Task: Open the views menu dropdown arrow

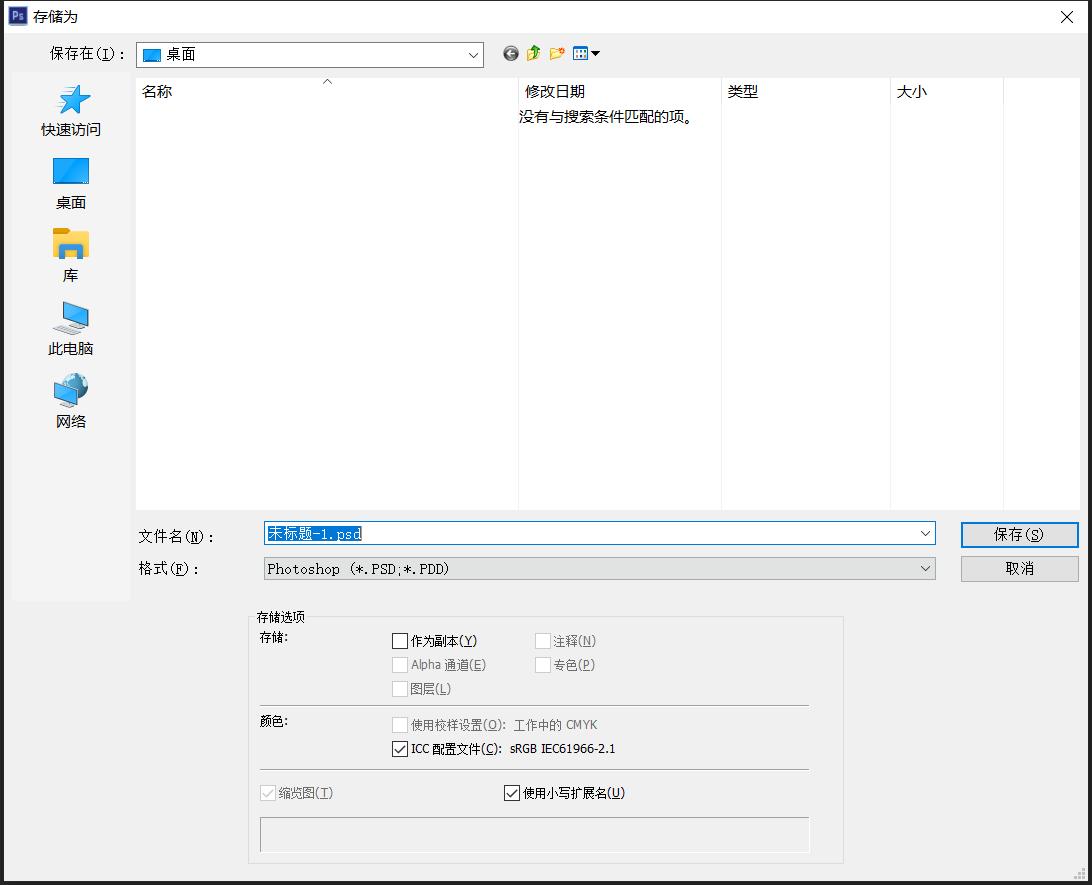Action: 594,53
